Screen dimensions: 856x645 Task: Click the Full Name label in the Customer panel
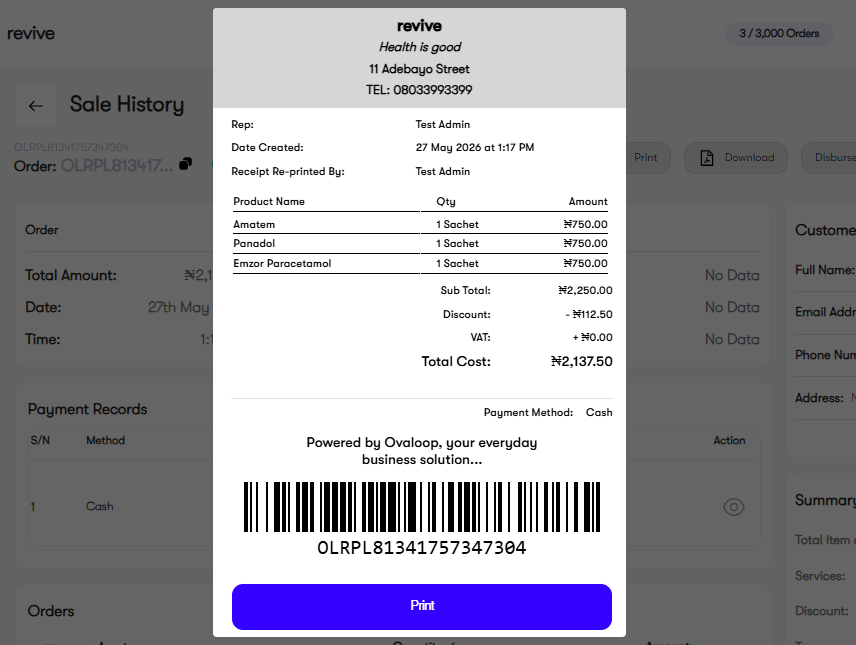(824, 270)
